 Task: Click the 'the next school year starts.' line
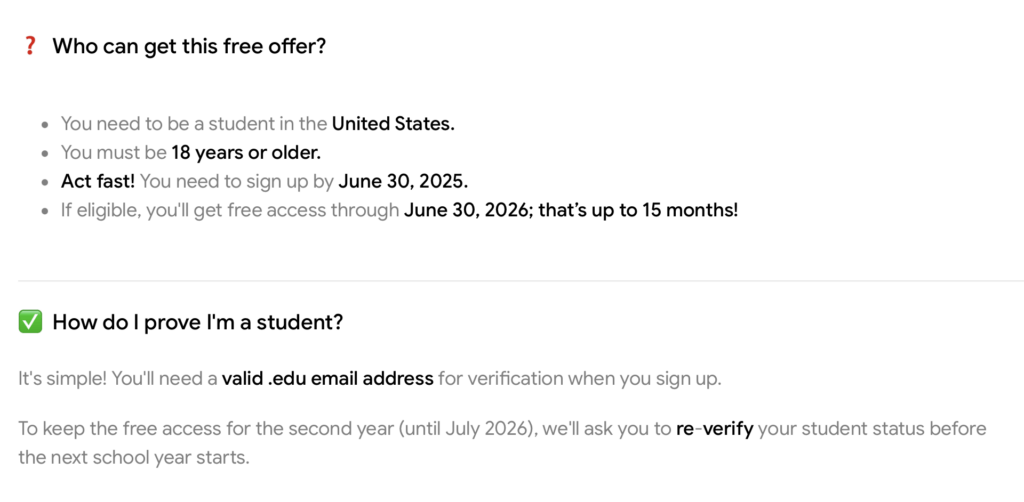point(134,458)
